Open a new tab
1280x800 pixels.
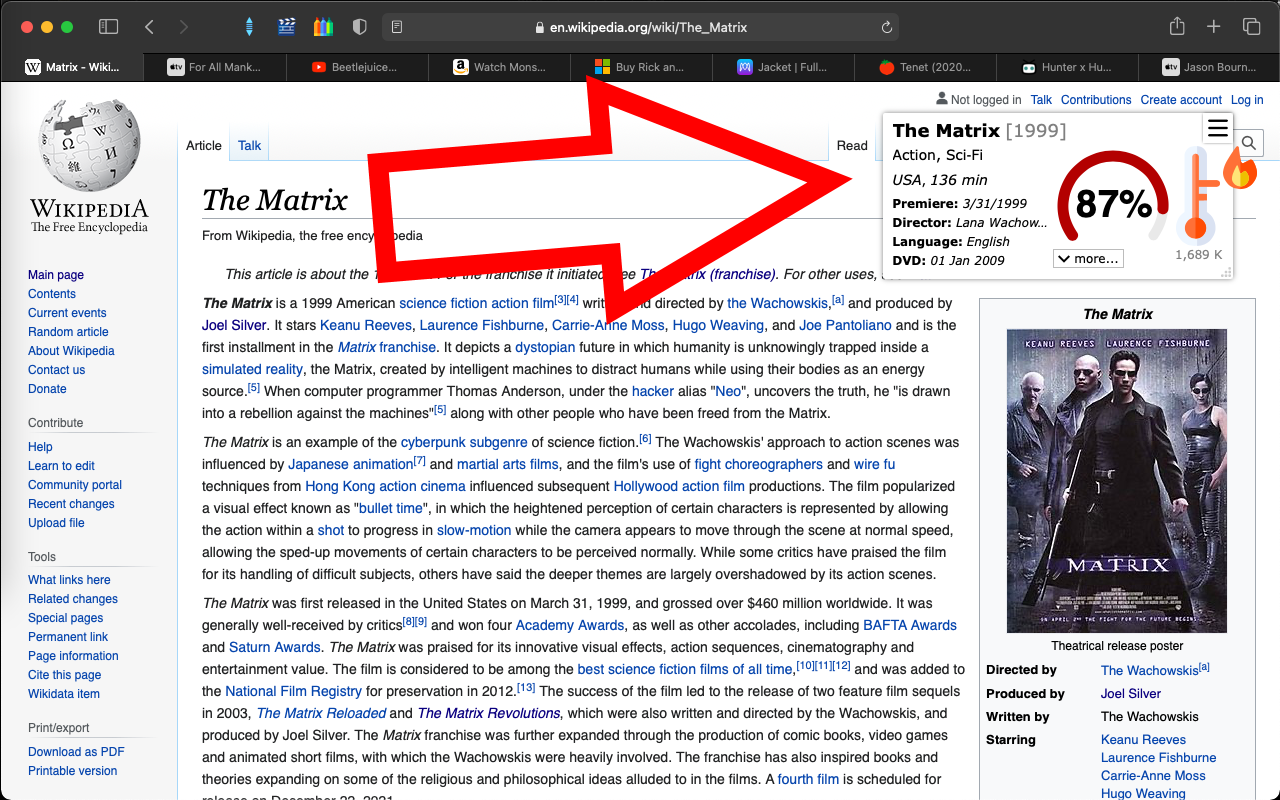tap(1213, 27)
